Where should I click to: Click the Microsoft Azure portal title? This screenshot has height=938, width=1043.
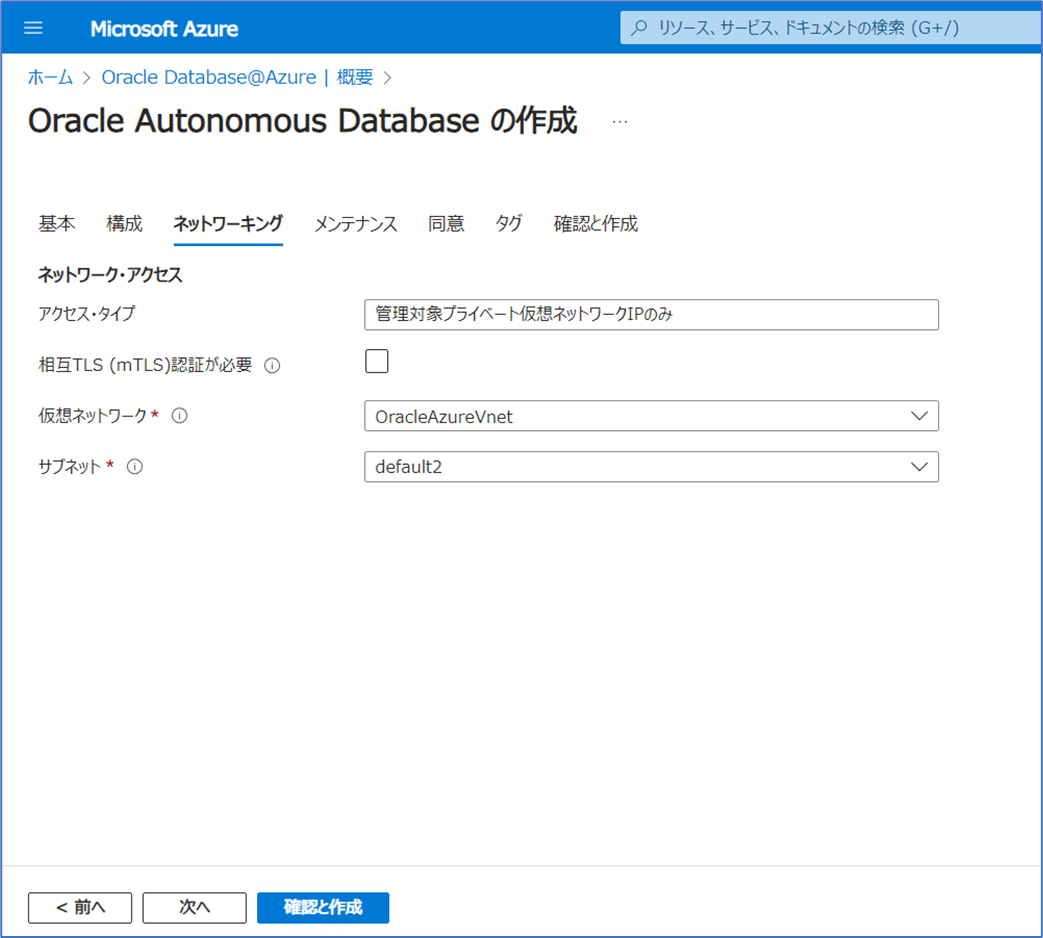coord(164,29)
